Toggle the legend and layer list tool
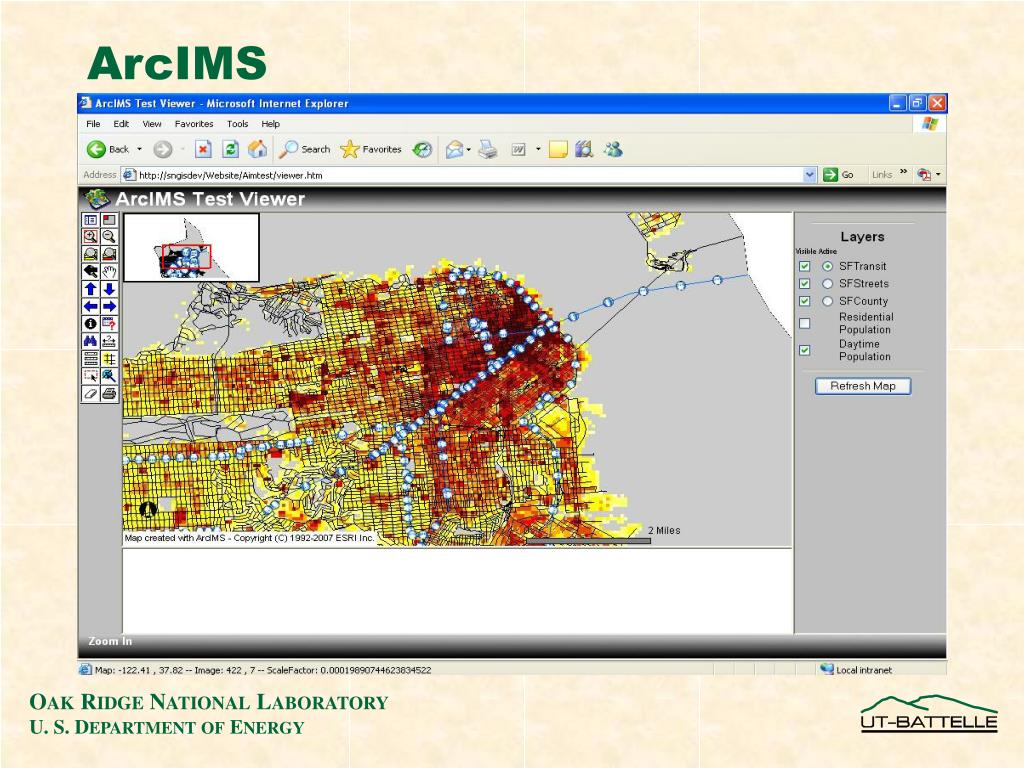This screenshot has height=768, width=1024. (91, 220)
